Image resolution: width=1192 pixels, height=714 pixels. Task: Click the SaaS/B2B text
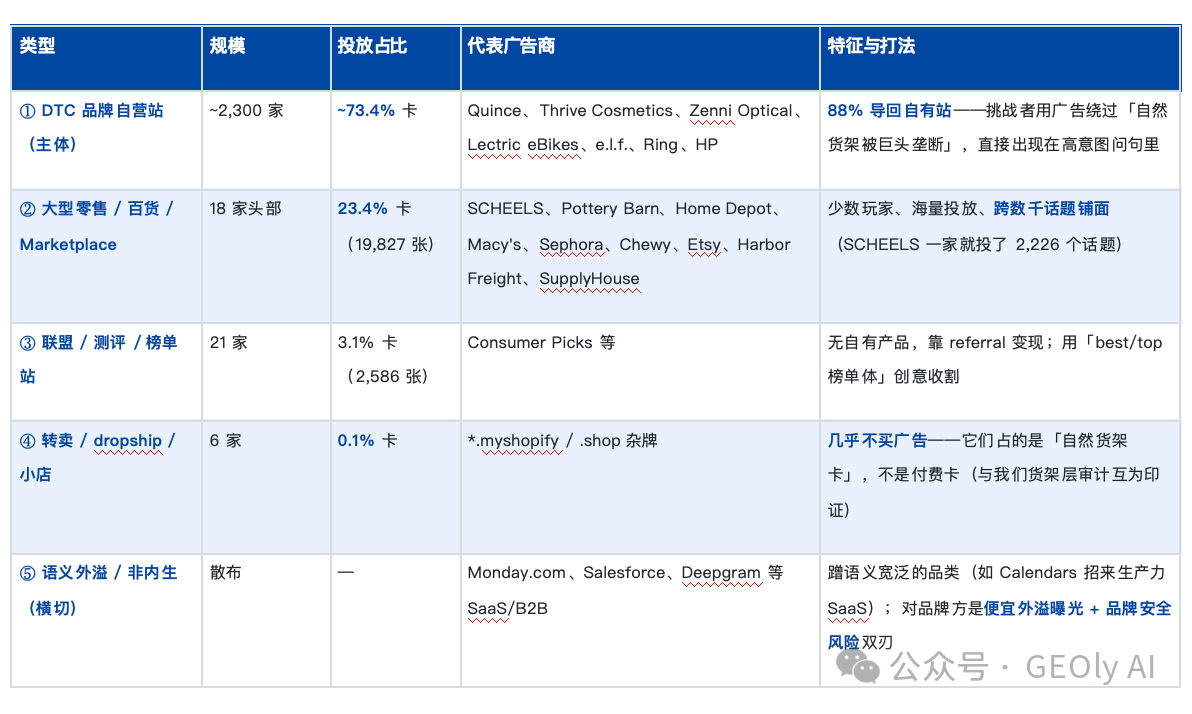(507, 608)
